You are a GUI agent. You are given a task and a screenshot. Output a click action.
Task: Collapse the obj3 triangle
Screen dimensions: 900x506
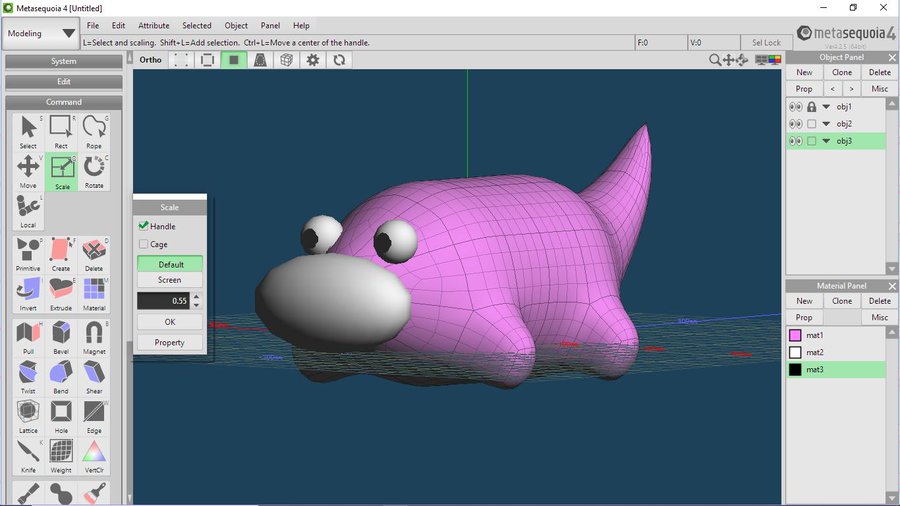pos(826,141)
